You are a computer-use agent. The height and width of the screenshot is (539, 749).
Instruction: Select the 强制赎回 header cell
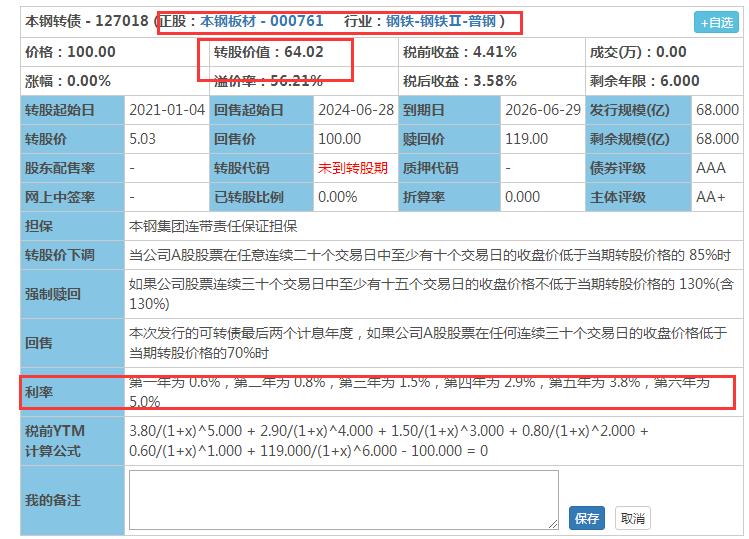pyautogui.click(x=73, y=294)
